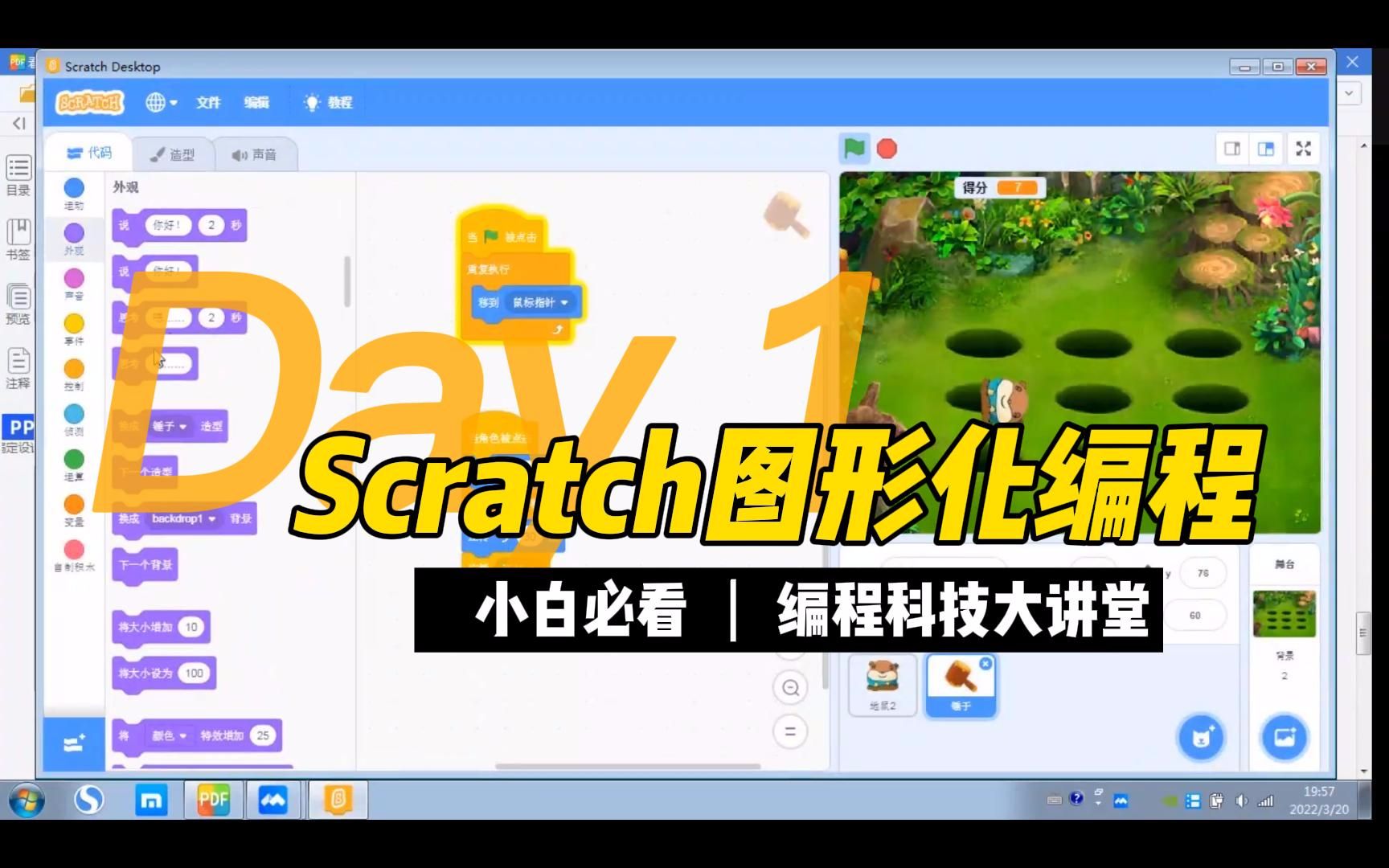This screenshot has height=868, width=1389.
Task: Click the 说 你好! 2 秒 block
Action: pyautogui.click(x=179, y=226)
